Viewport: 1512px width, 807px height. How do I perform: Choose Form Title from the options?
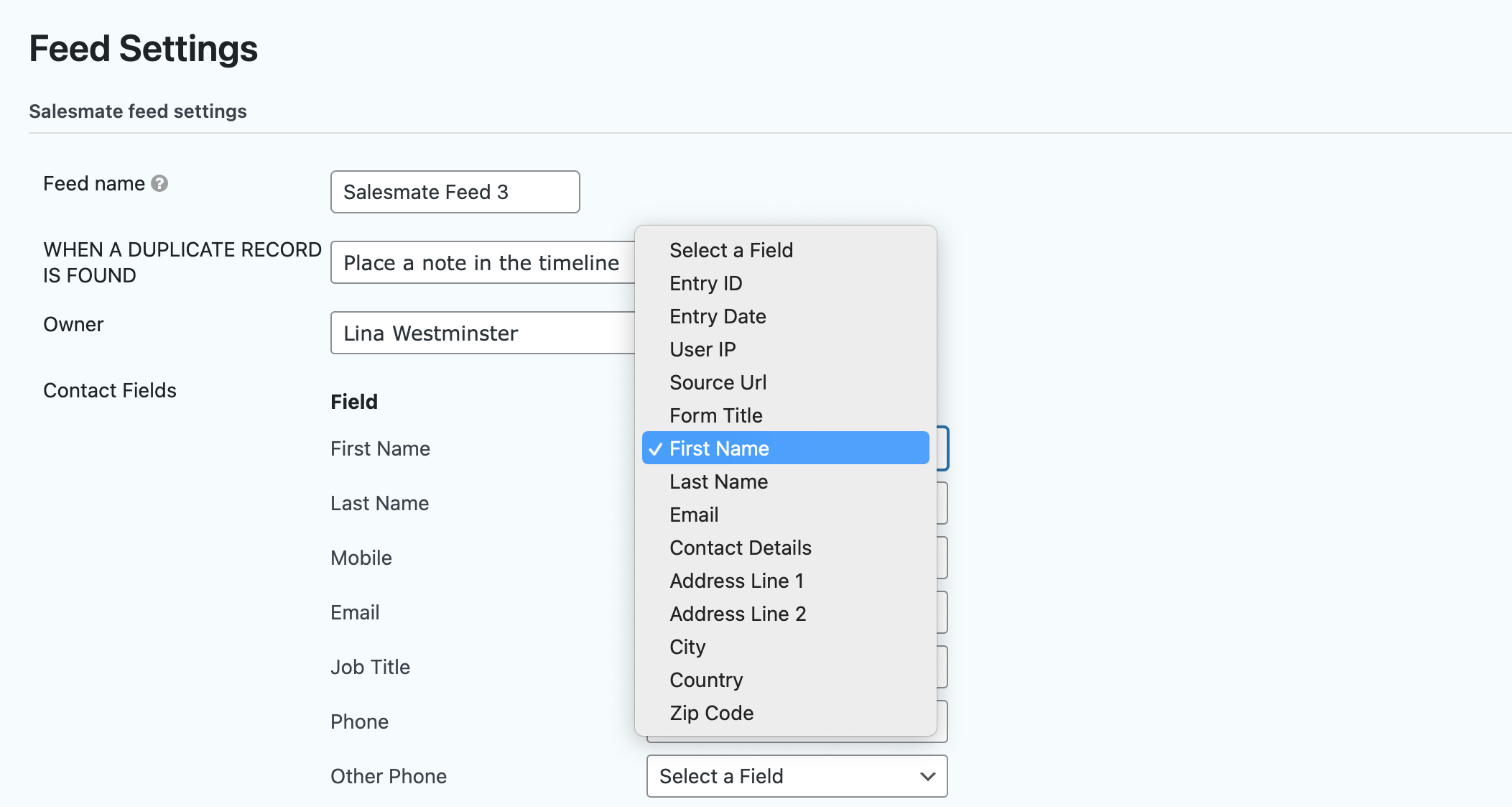(x=785, y=415)
